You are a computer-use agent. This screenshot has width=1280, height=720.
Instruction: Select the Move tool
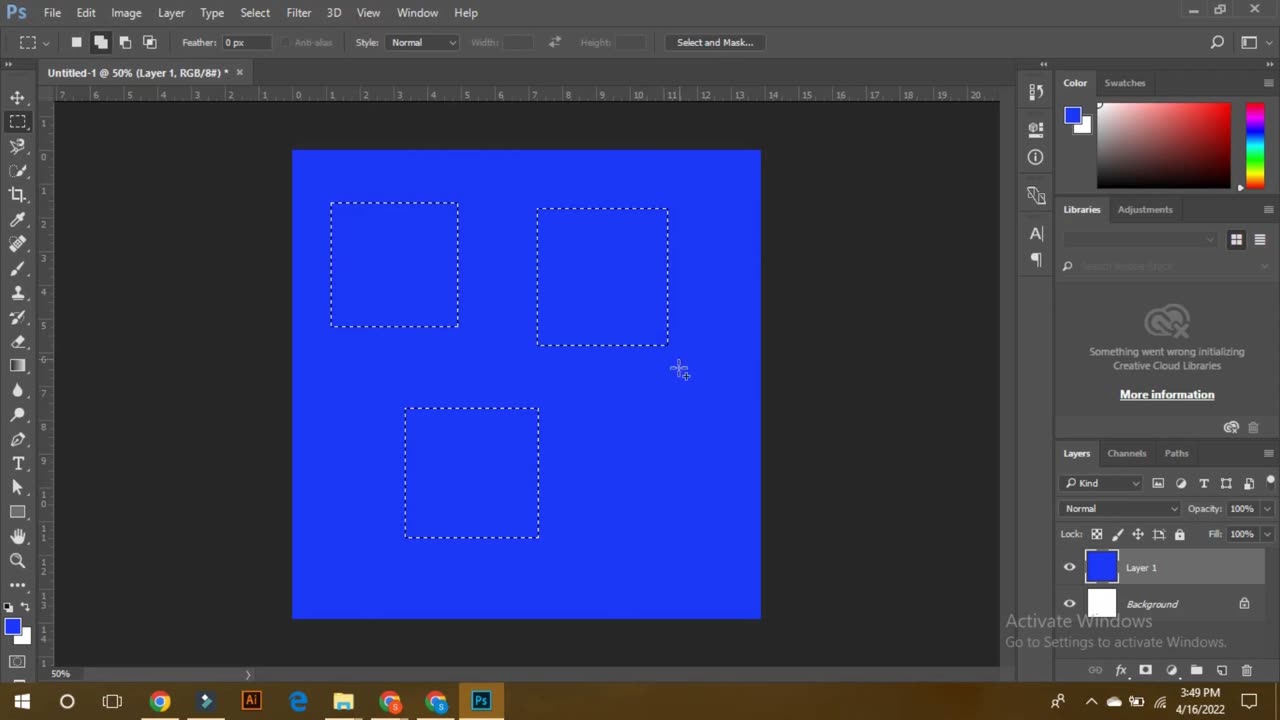(18, 97)
